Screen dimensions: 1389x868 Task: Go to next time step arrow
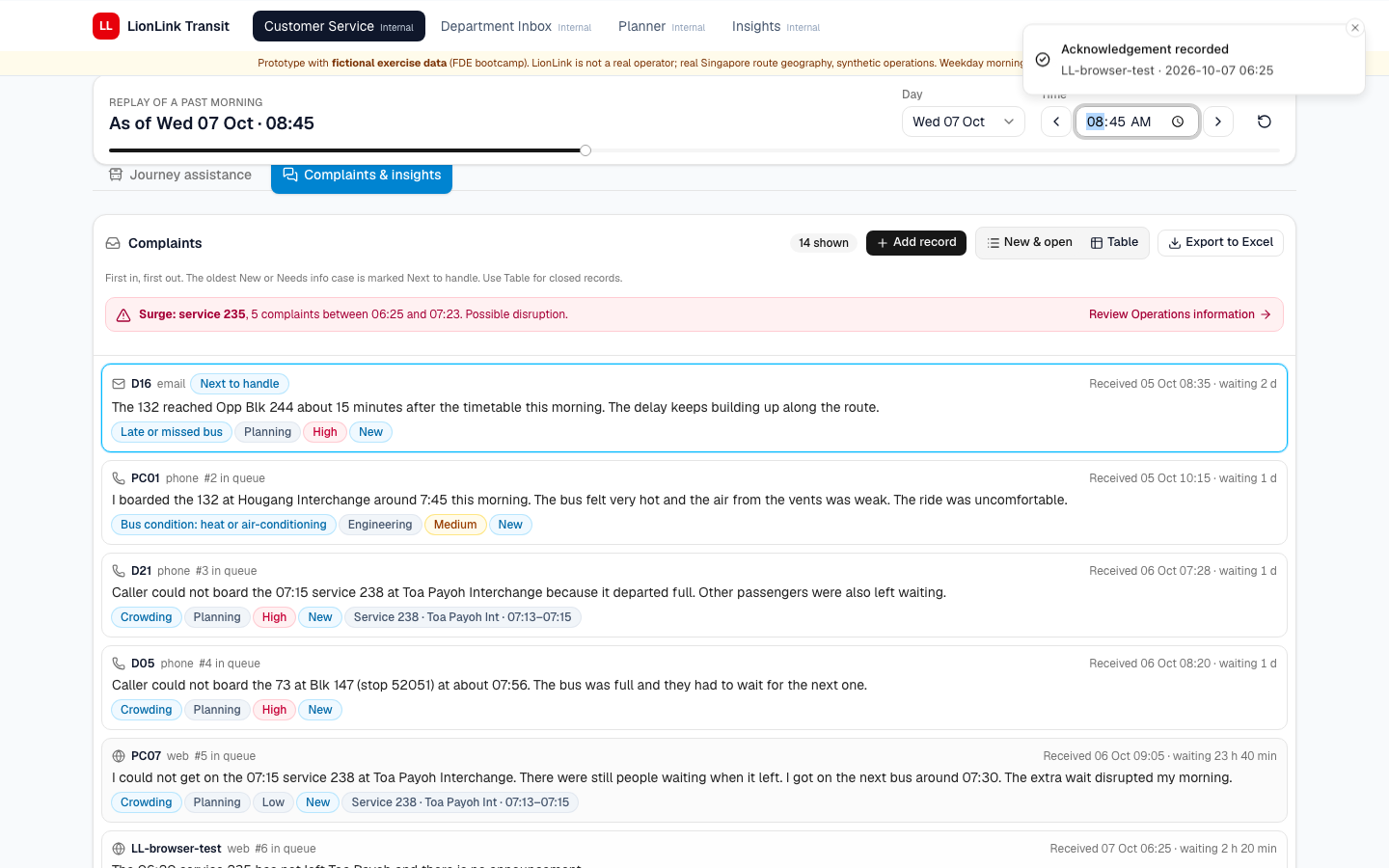click(x=1218, y=122)
